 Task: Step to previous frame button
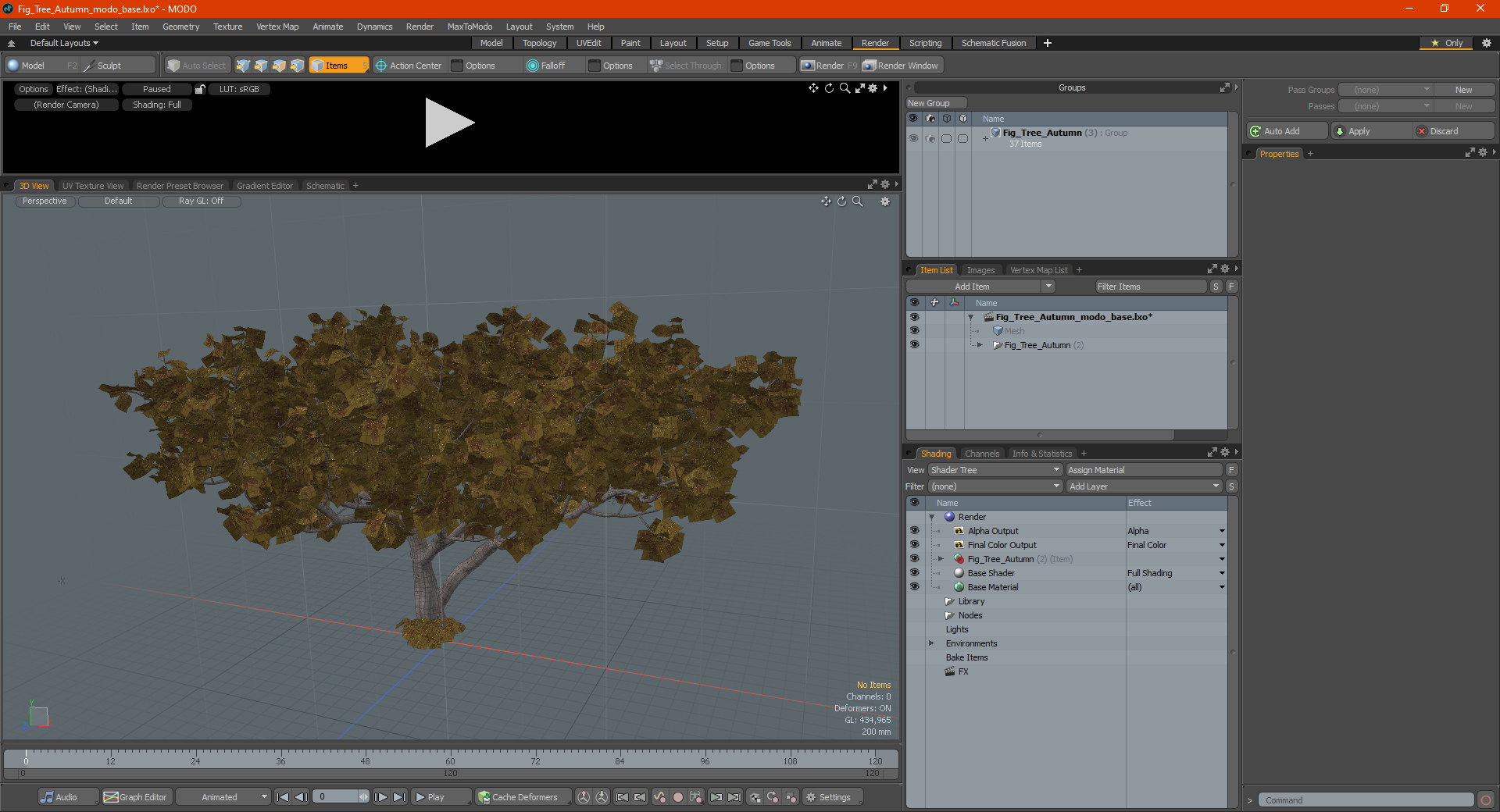coord(301,797)
